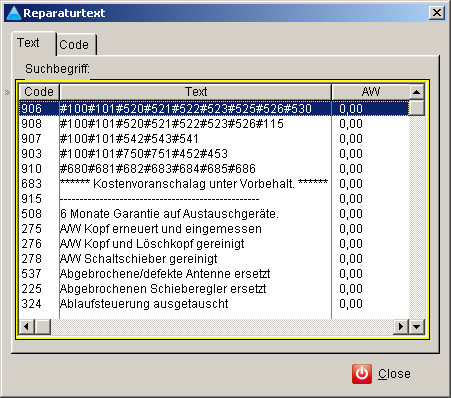The width and height of the screenshot is (451, 398).
Task: Click the Close button
Action: click(382, 374)
